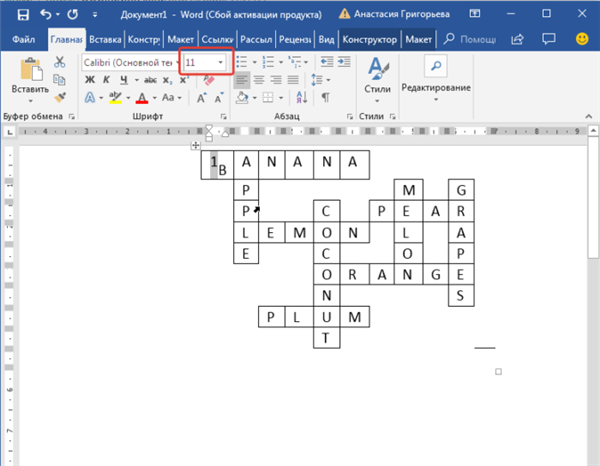Open the Редактирование menu button
The width and height of the screenshot is (600, 466).
[x=436, y=79]
